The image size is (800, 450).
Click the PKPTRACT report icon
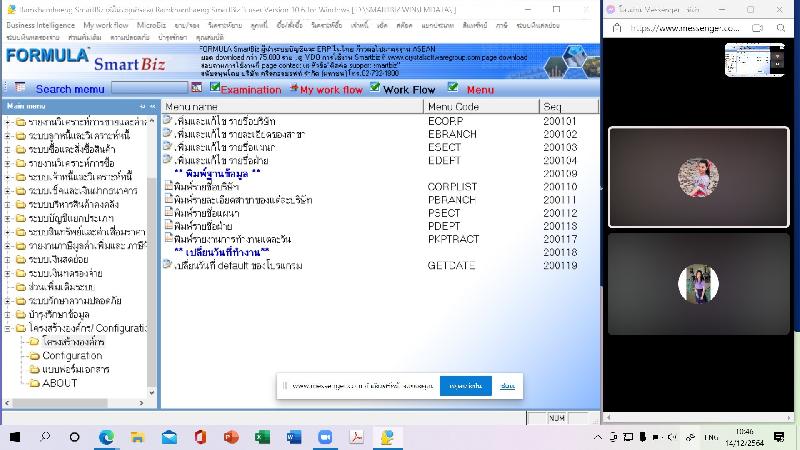coord(167,238)
